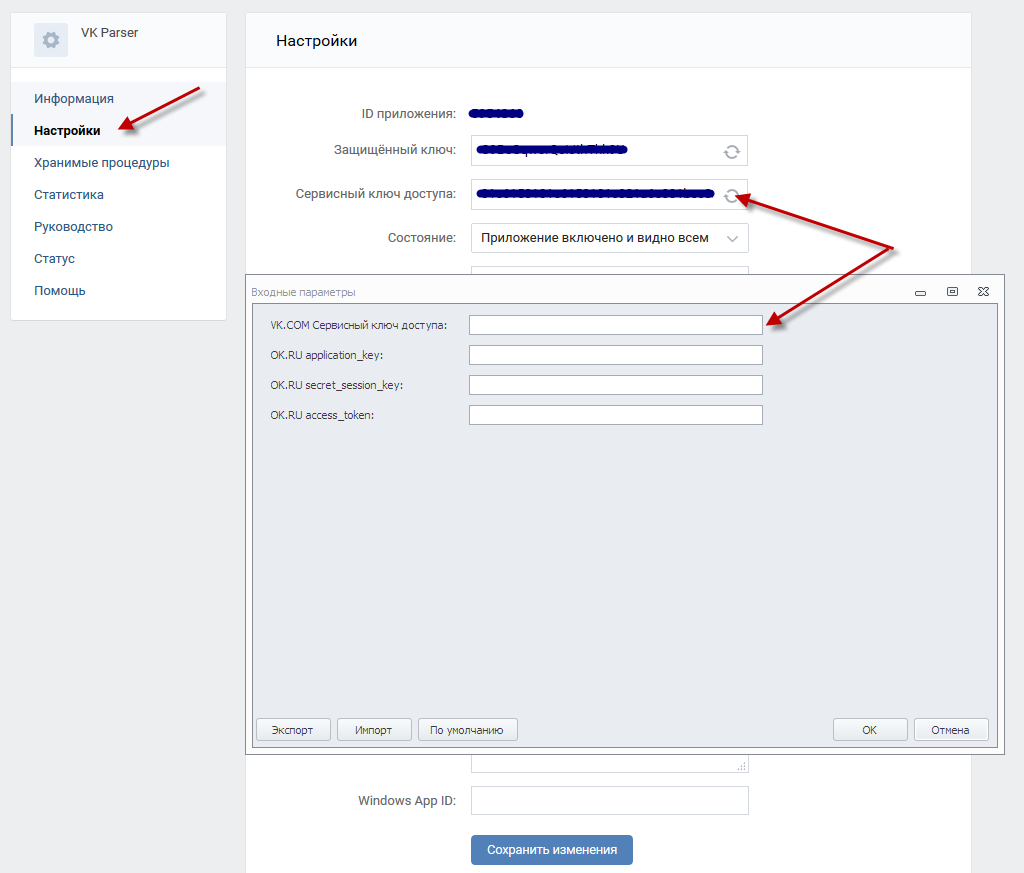Image resolution: width=1024 pixels, height=873 pixels.
Task: Maximize the Входные параметры dialog
Action: [952, 292]
